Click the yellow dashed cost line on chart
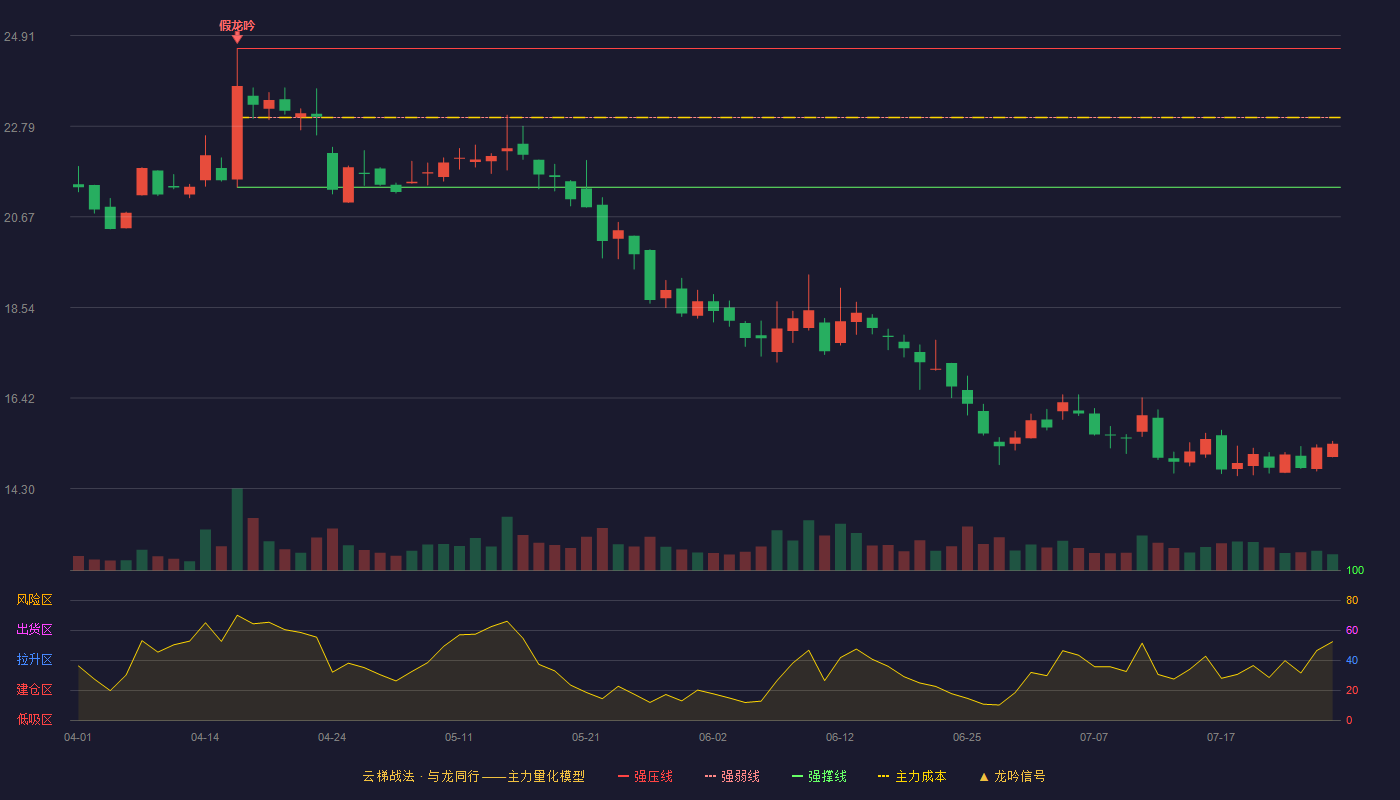1400x800 pixels. (x=789, y=117)
